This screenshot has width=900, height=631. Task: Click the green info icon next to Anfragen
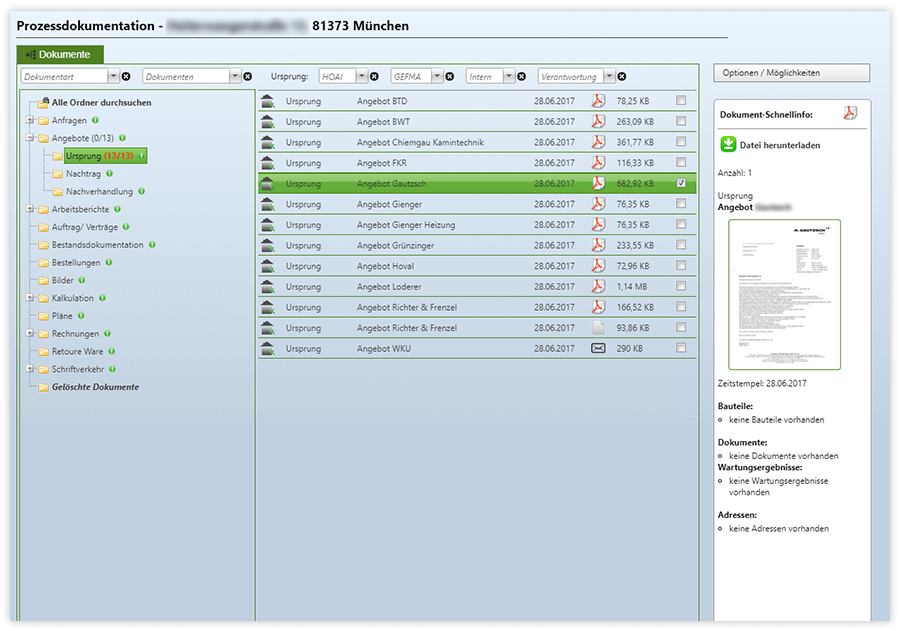(94, 120)
